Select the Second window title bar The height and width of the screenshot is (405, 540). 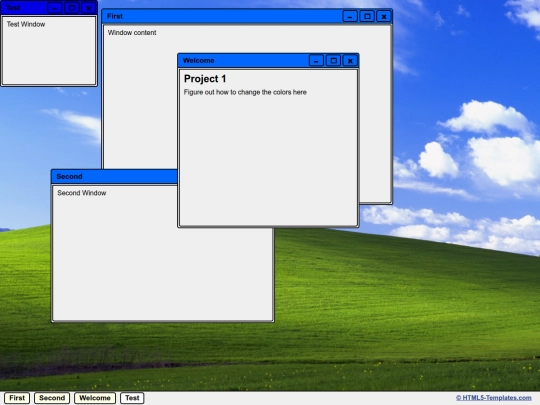click(114, 176)
